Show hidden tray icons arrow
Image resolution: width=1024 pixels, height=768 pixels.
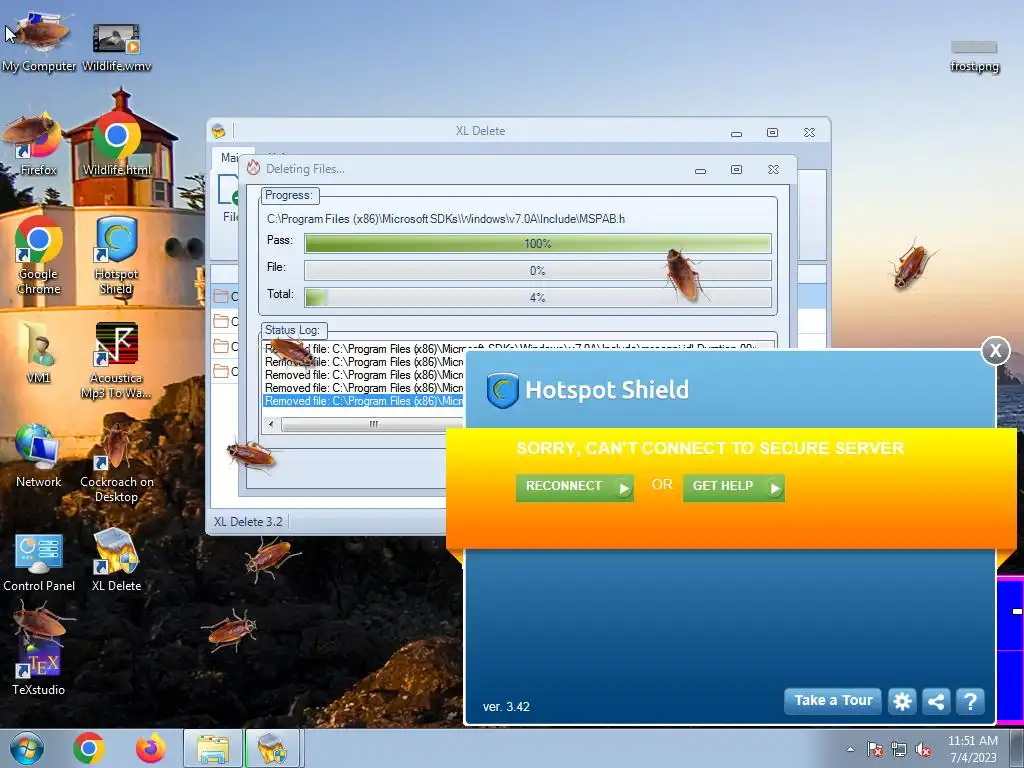(850, 749)
